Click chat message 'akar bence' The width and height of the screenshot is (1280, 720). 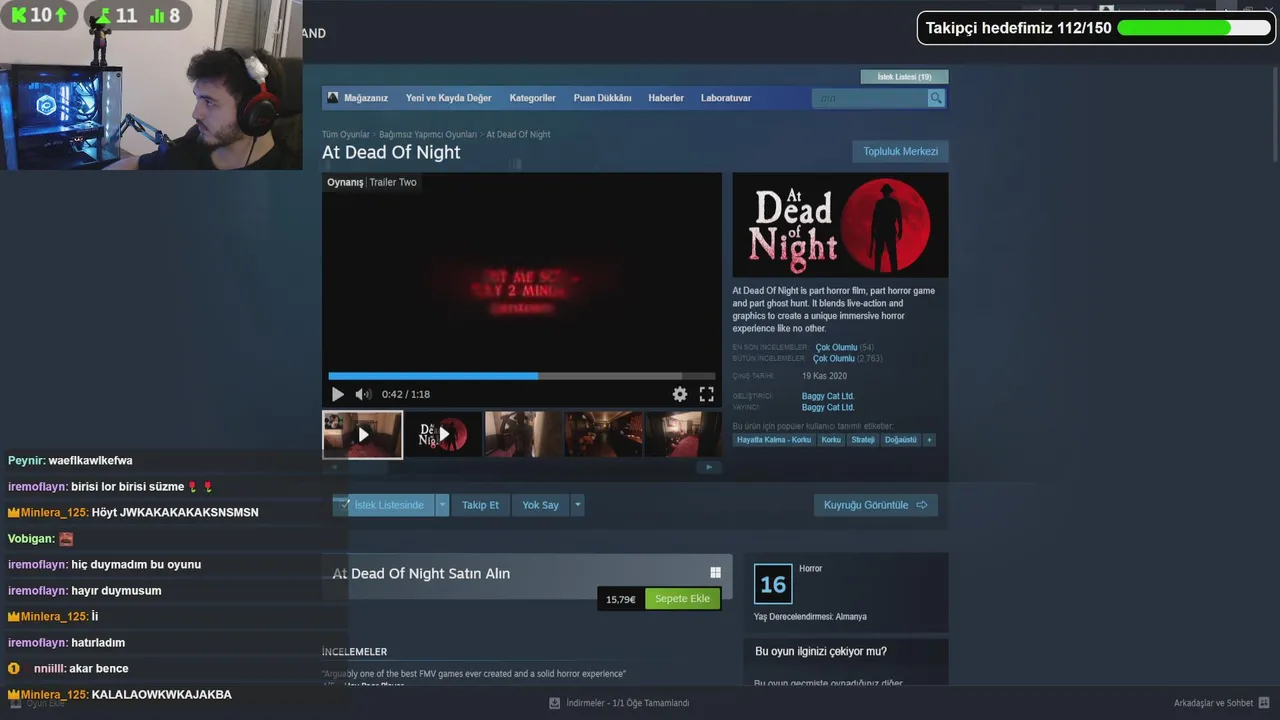pos(98,668)
